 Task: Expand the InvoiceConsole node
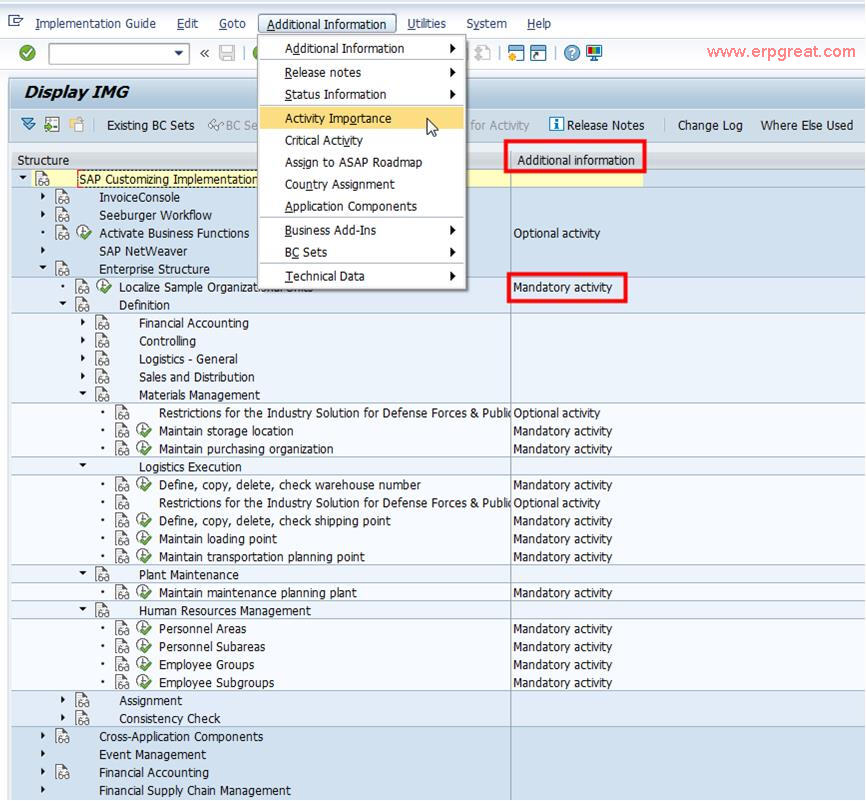pos(43,196)
